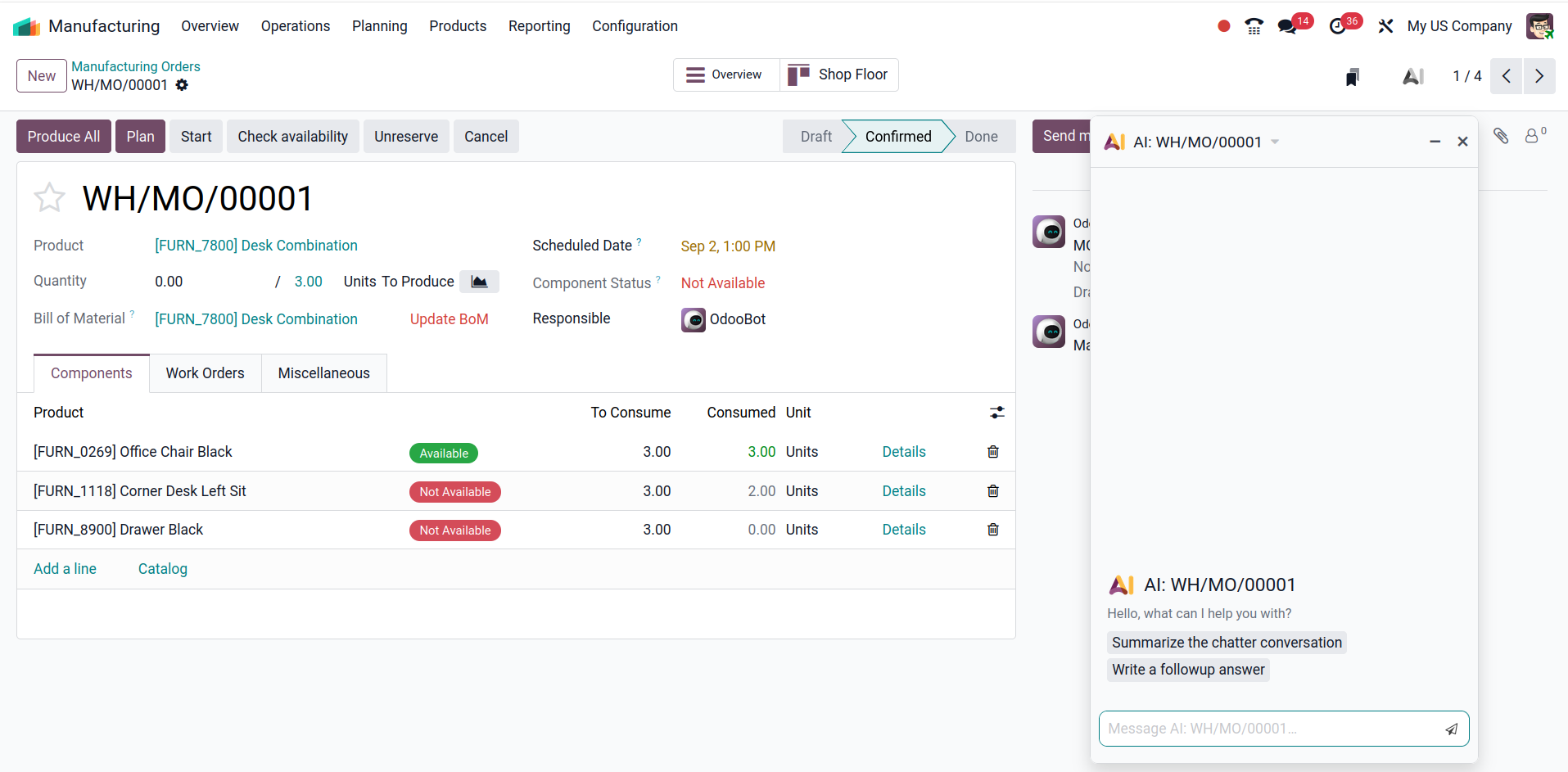
Task: Click the favorite star next to WH/MO/00001
Action: (x=49, y=197)
